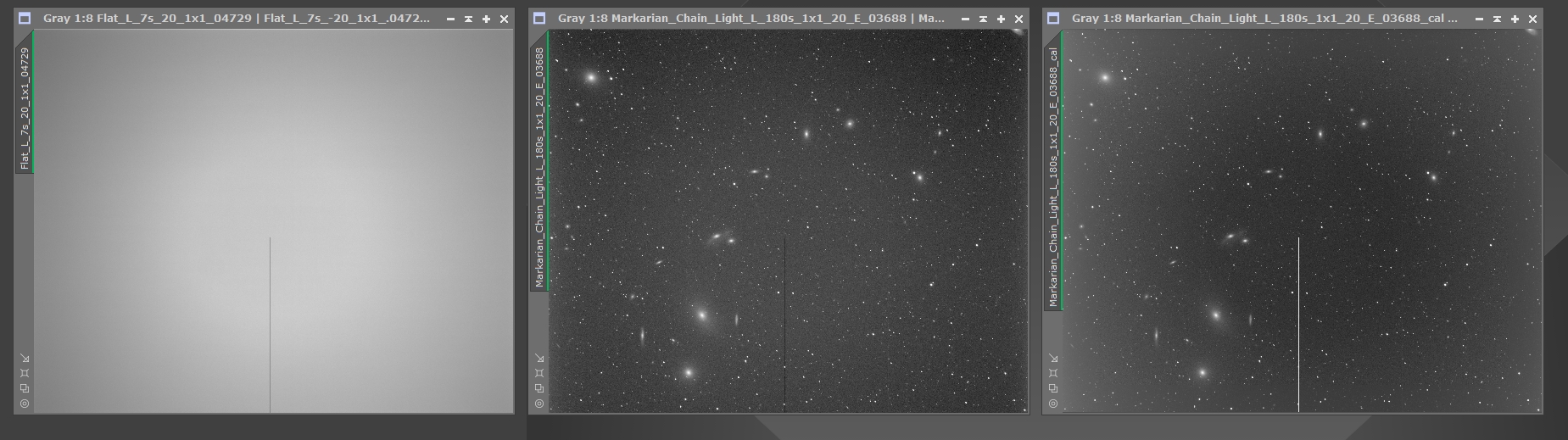Shade the 03688_cal window using the dash button
Image resolution: width=1568 pixels, height=440 pixels.
coord(1479,19)
